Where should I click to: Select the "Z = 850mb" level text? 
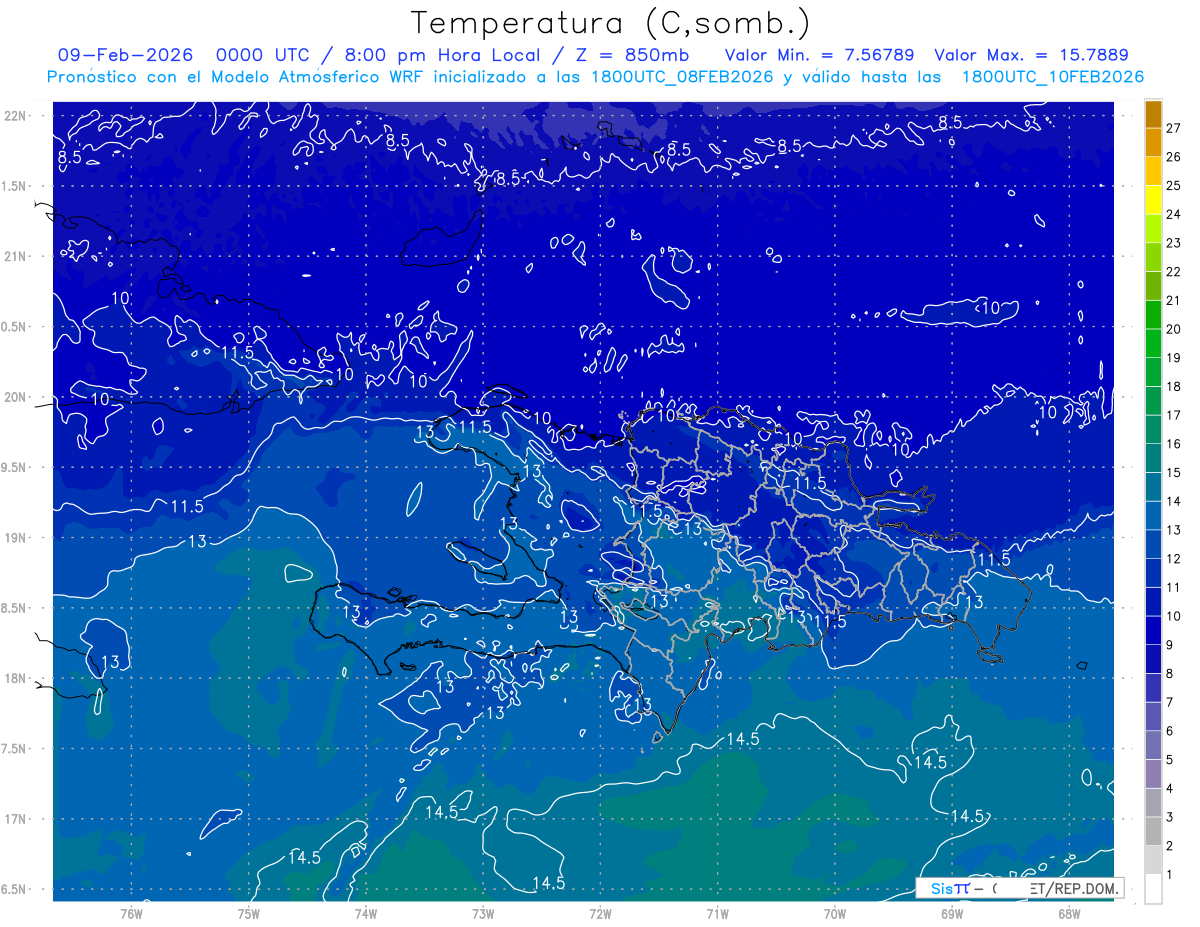pyautogui.click(x=630, y=55)
